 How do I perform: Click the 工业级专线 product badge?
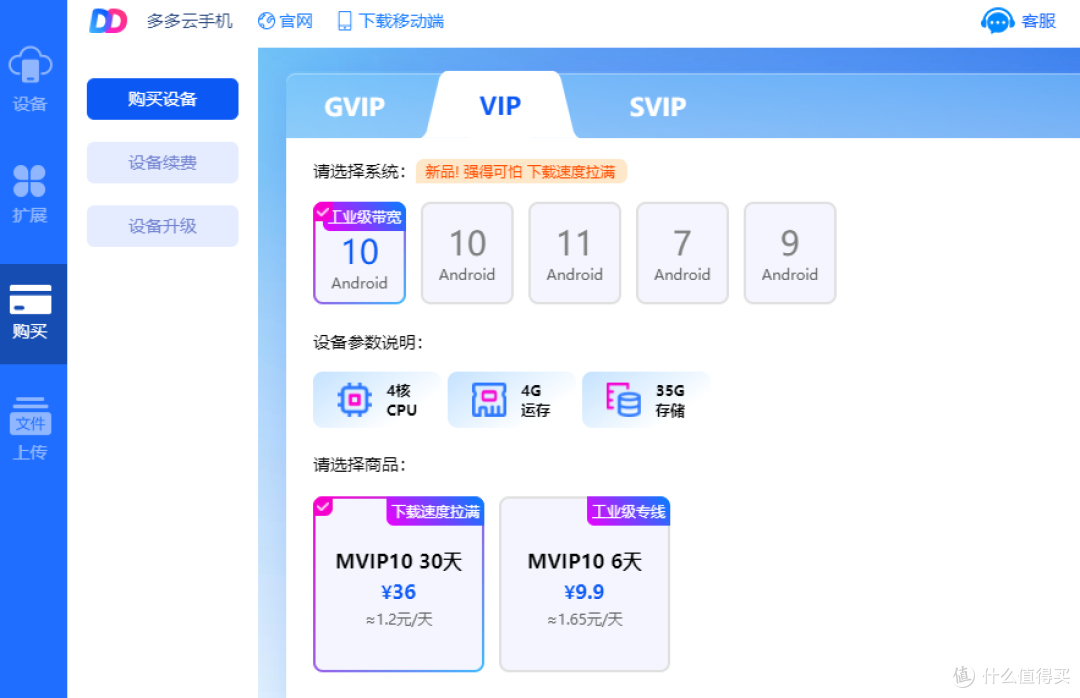628,512
